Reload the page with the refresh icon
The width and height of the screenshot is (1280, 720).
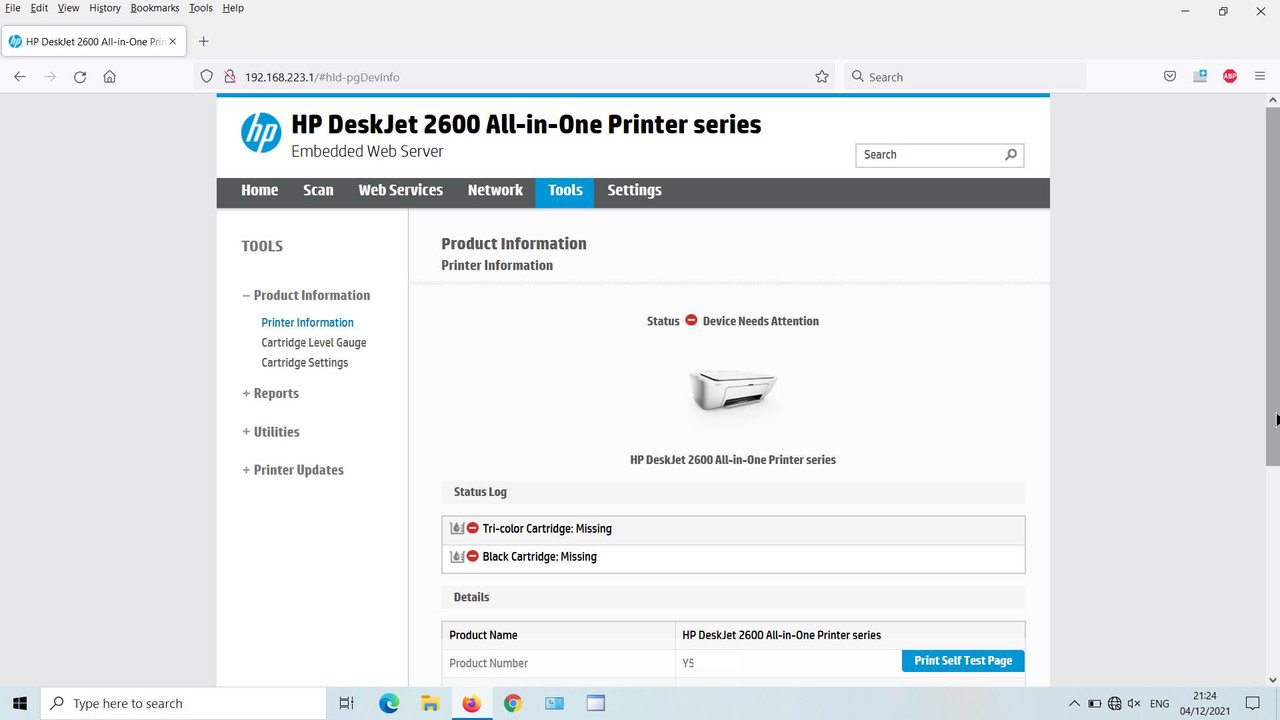80,77
